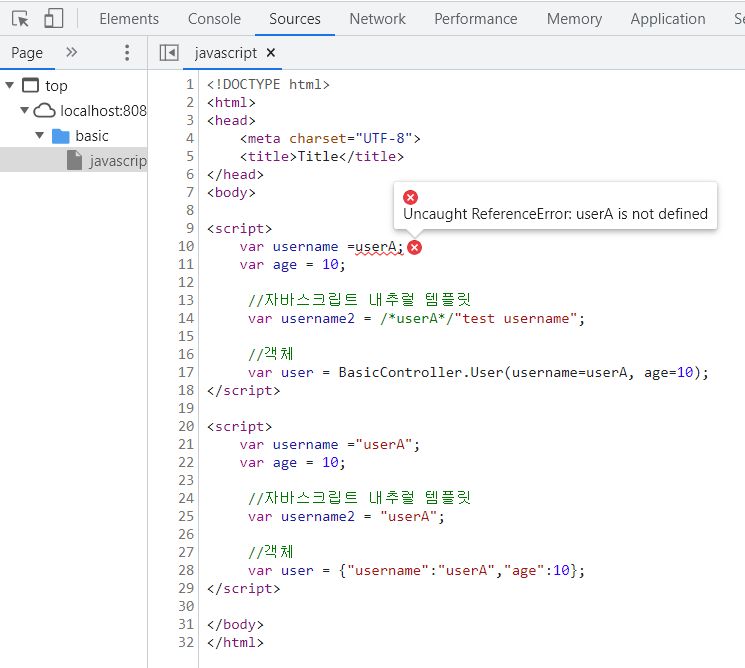The height and width of the screenshot is (668, 745).
Task: Click line number 10 in the gutter
Action: [x=186, y=247]
